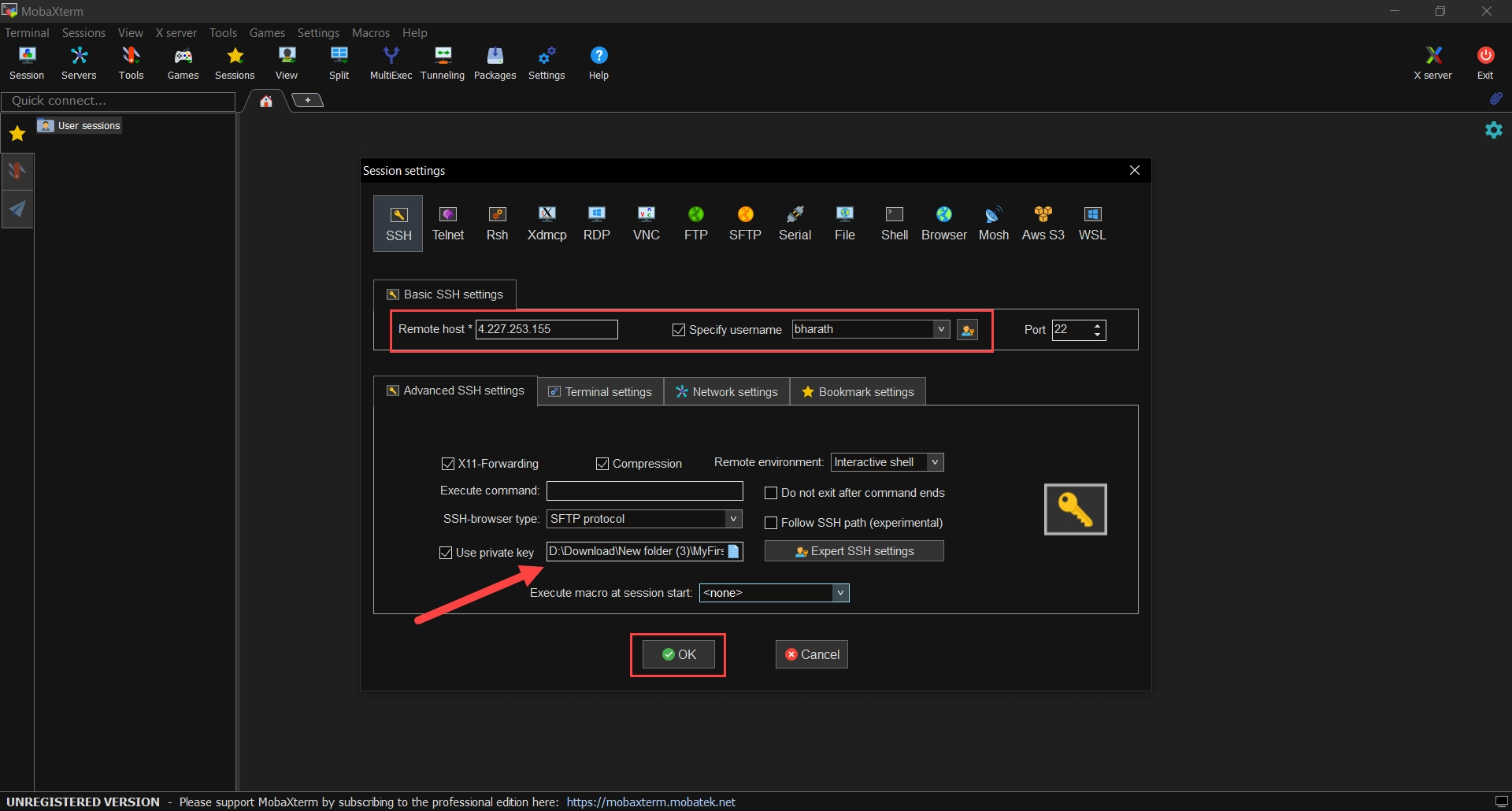Select the Mosh session type
Screen dimensions: 1512x811
(x=994, y=224)
